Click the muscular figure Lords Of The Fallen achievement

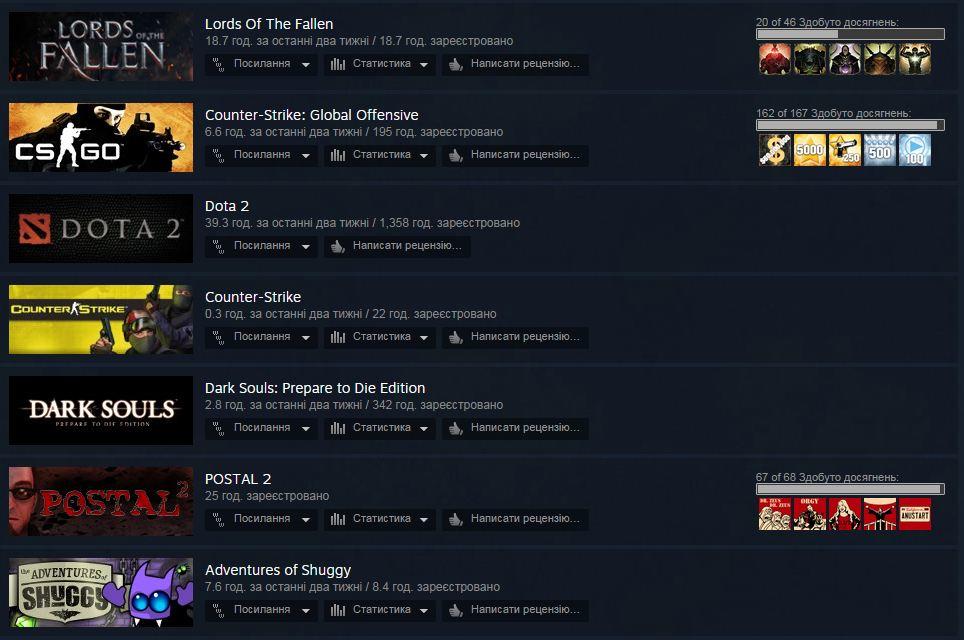915,60
